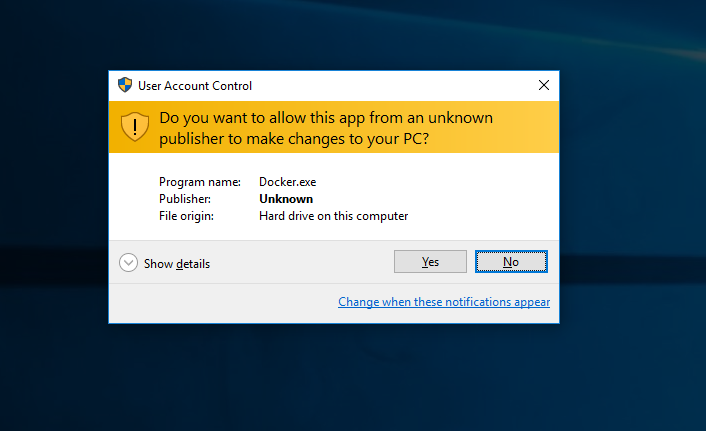The image size is (706, 431).
Task: Click the Program name label
Action: click(199, 182)
